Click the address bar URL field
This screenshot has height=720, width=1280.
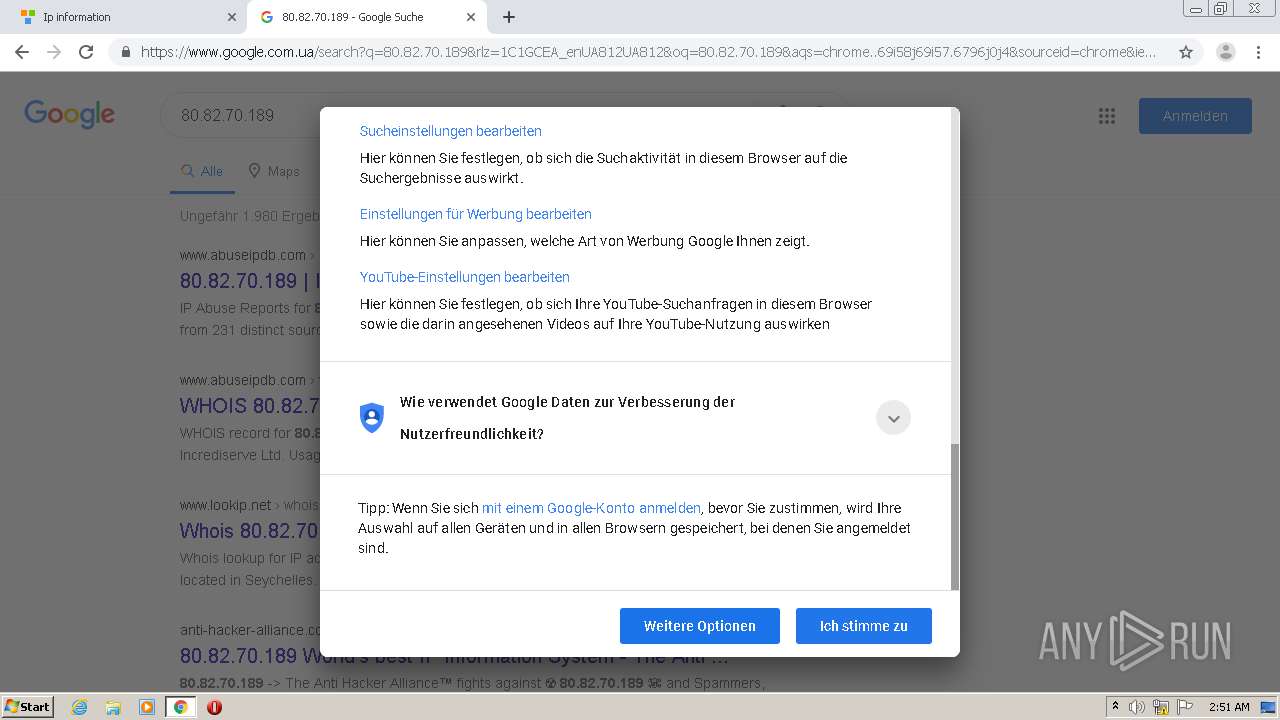tap(648, 52)
